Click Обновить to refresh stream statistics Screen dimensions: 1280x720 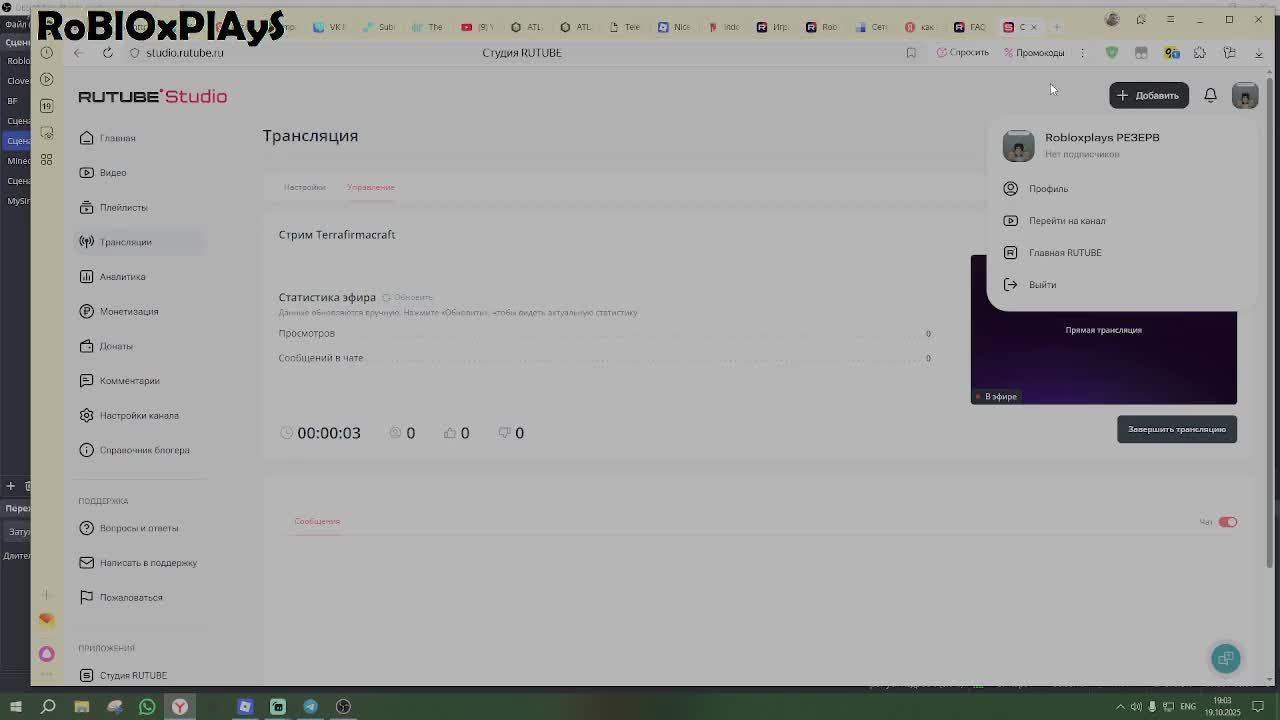pyautogui.click(x=407, y=298)
